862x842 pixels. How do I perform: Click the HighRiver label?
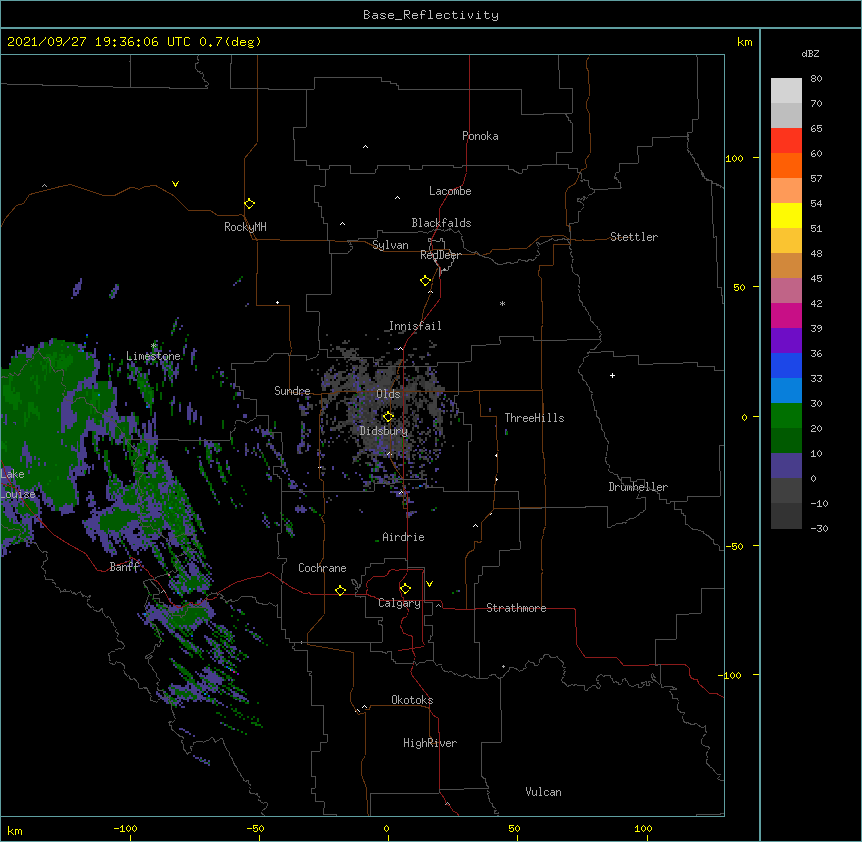430,743
